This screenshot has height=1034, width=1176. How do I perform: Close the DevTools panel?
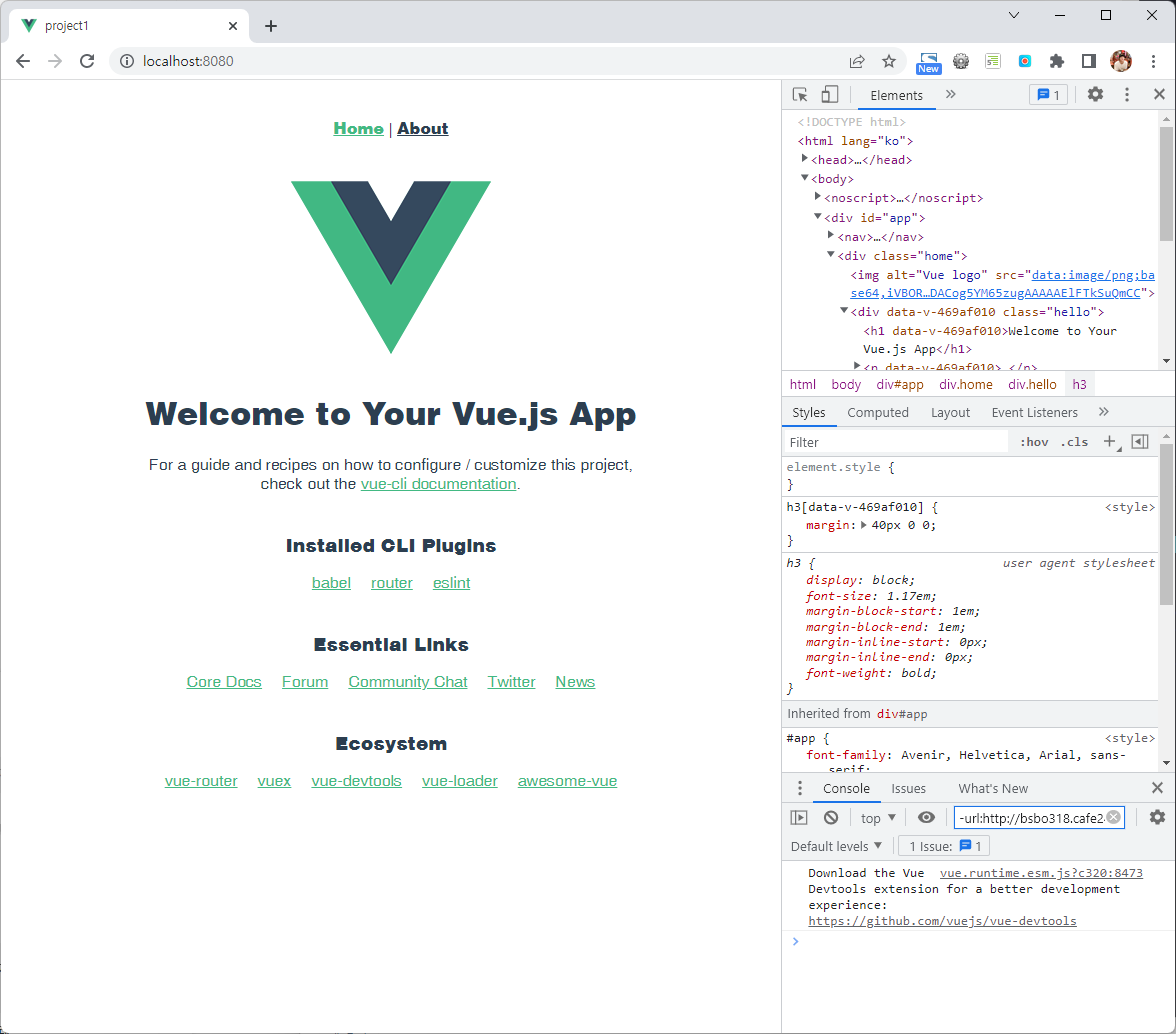click(1159, 94)
